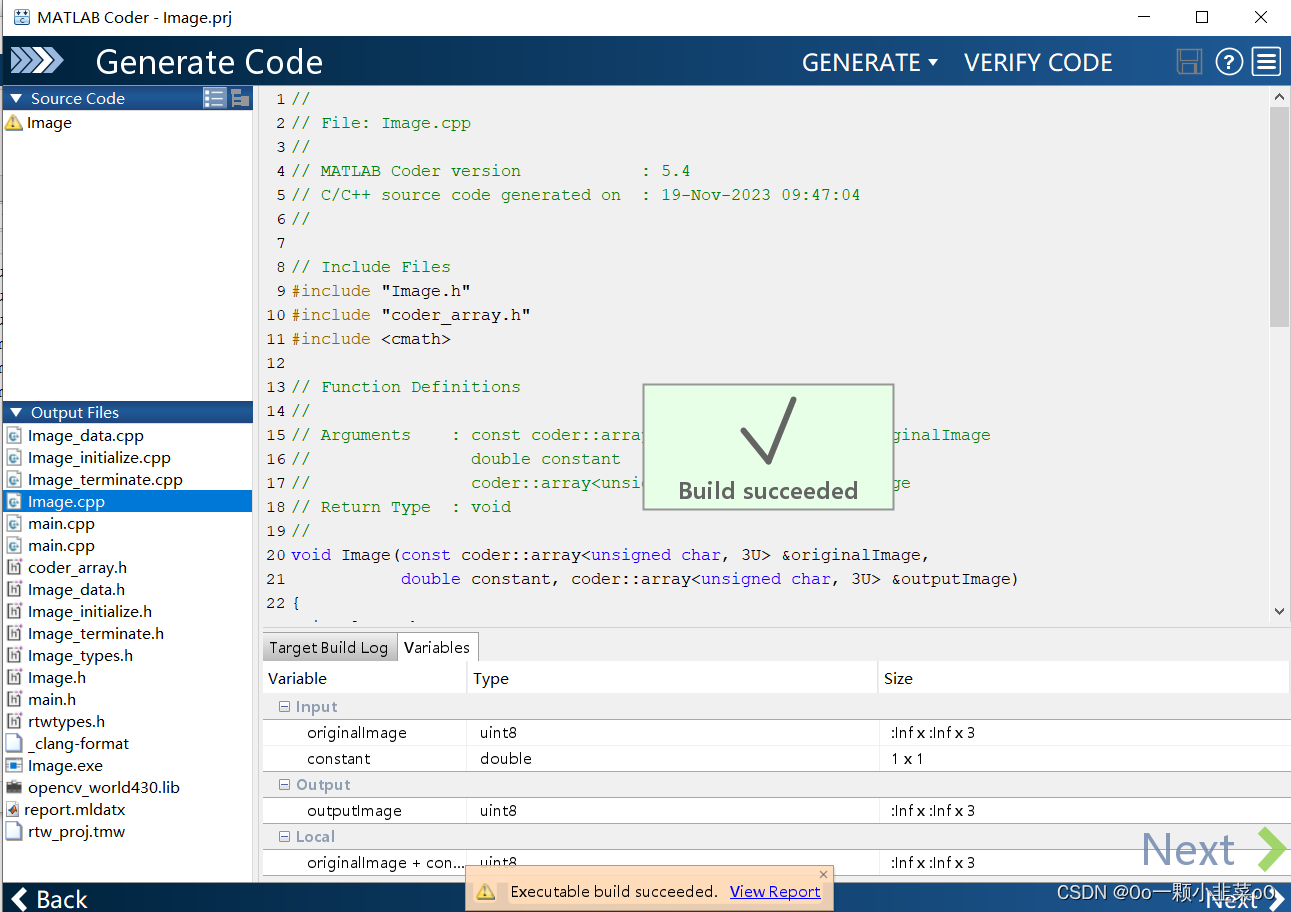Click the Size column header
Viewport: 1291px width, 912px height.
1083,678
